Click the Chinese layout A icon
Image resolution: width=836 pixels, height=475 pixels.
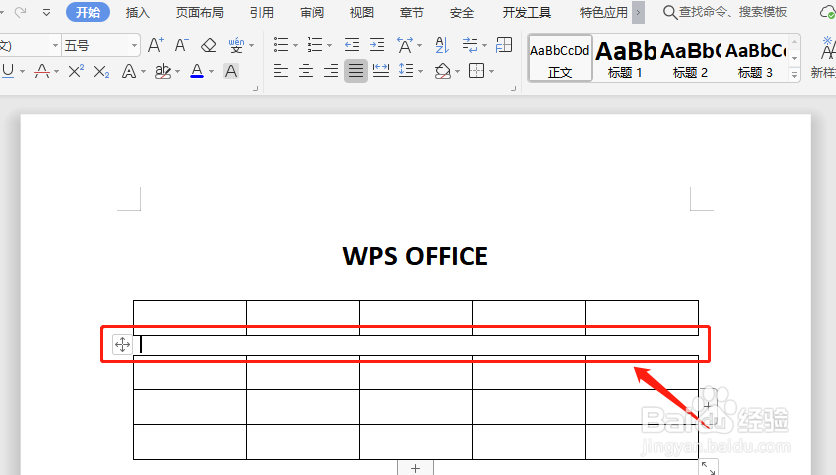pos(405,45)
